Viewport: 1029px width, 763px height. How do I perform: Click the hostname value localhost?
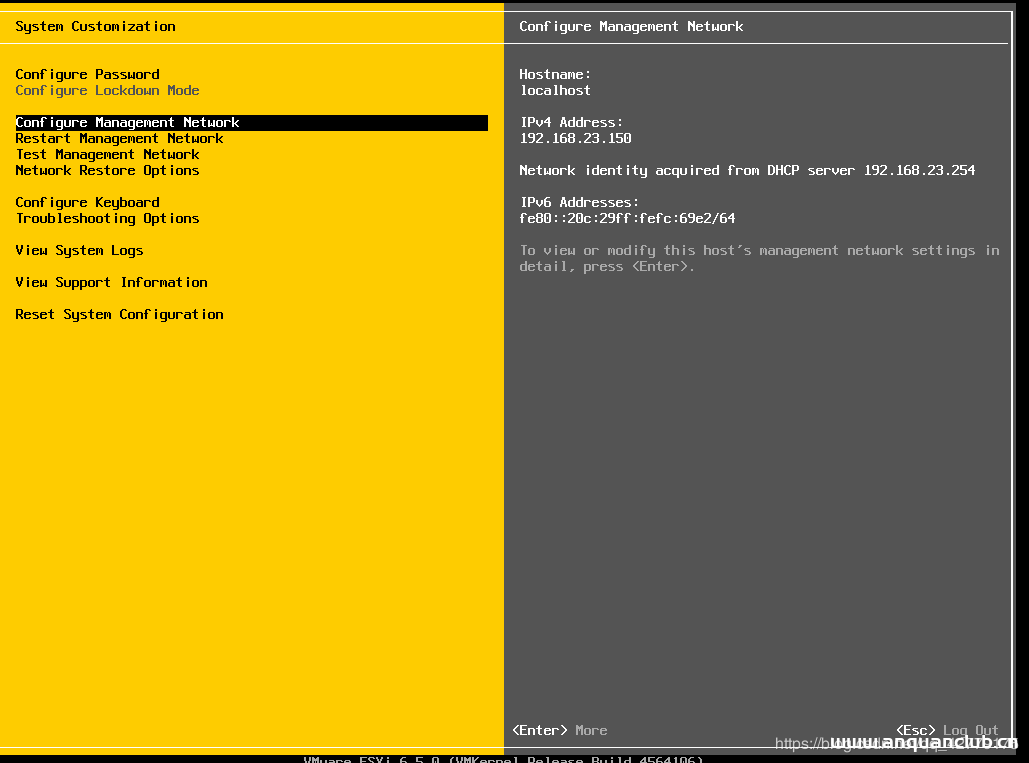coord(555,90)
